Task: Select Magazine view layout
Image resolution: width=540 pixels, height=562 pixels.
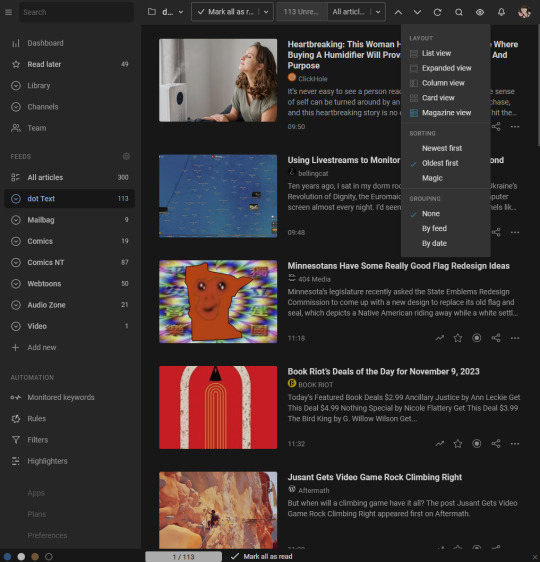Action: point(445,113)
